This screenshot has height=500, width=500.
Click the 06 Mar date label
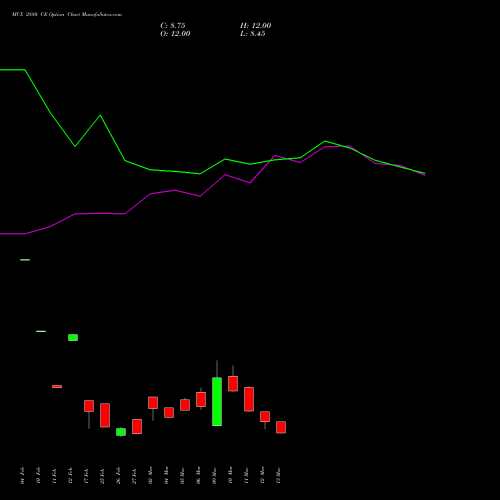coord(198,475)
